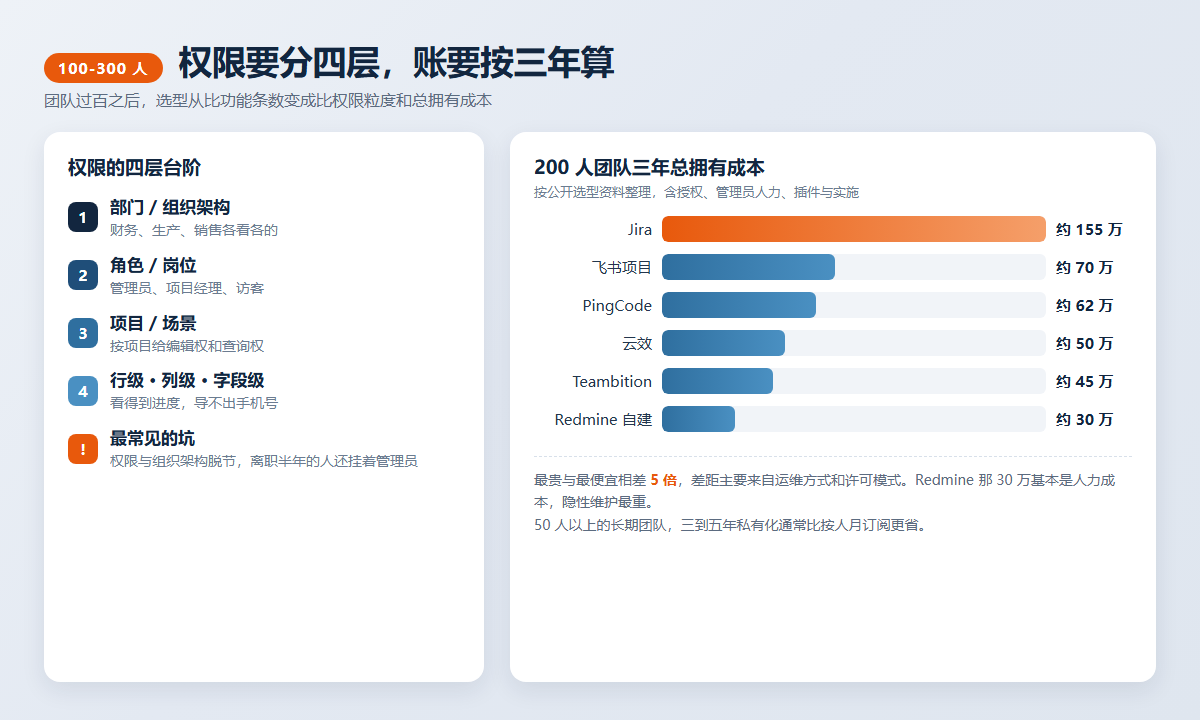Click the description 看得到进度，导不出手机号
This screenshot has width=1200, height=720.
click(194, 403)
